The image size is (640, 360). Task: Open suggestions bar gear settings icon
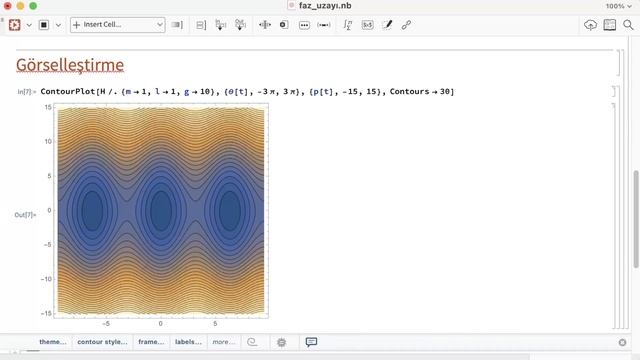(282, 342)
